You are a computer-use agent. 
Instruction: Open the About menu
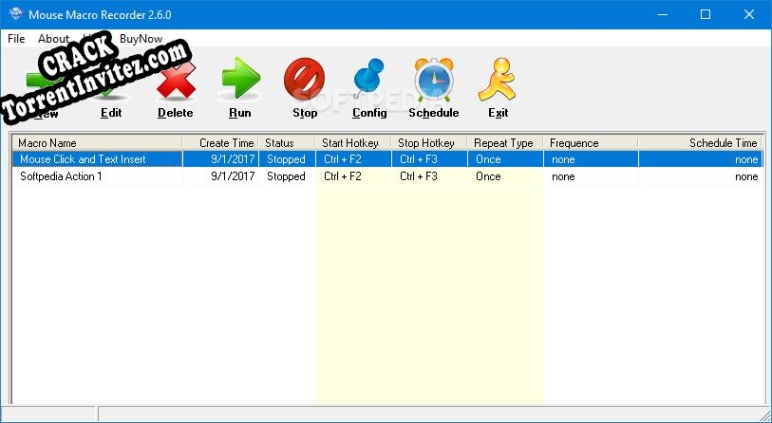coord(53,39)
